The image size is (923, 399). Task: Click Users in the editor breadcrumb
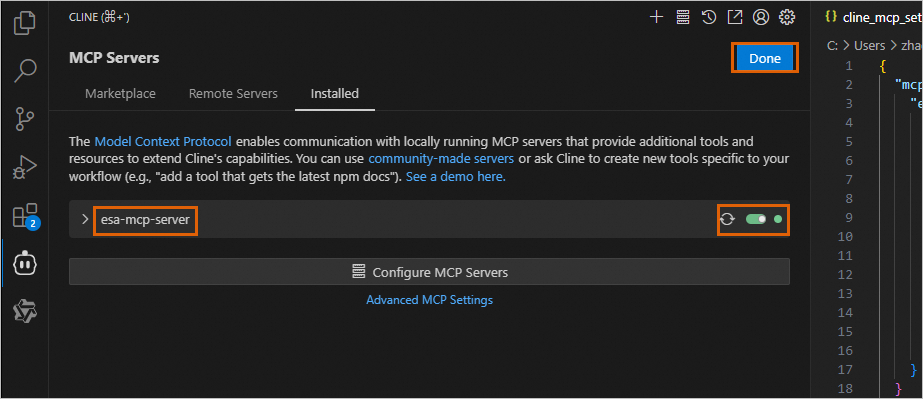(869, 45)
